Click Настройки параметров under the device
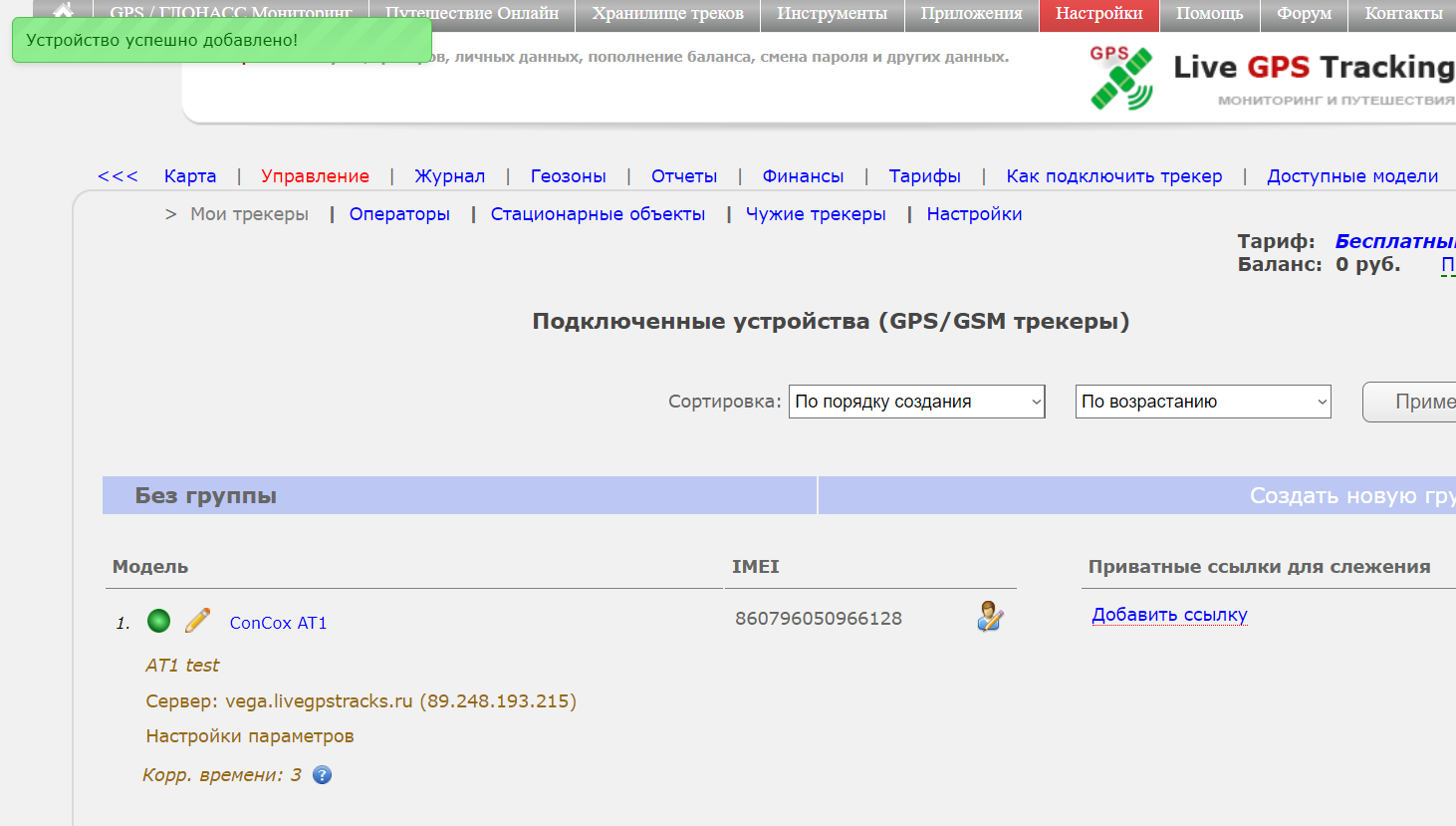Screen dimensions: 1456x826 250,736
